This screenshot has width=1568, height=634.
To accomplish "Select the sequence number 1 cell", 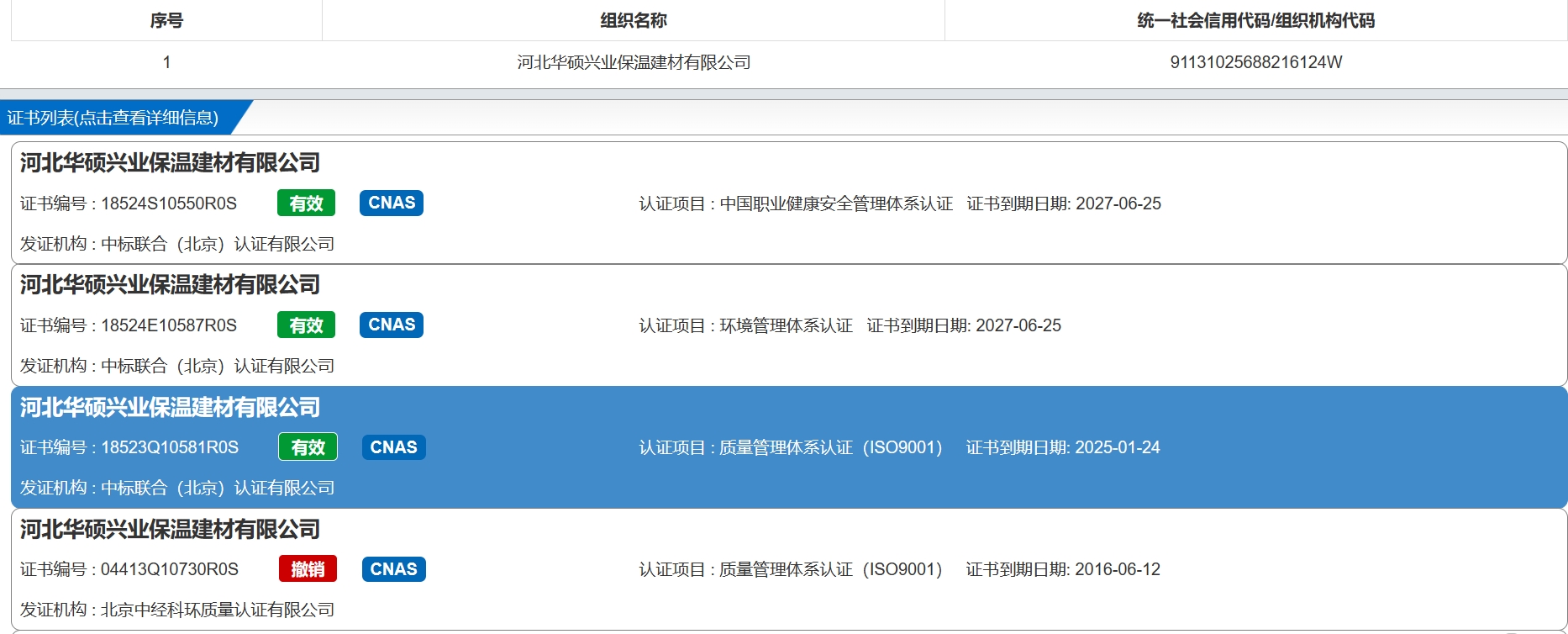I will [166, 62].
